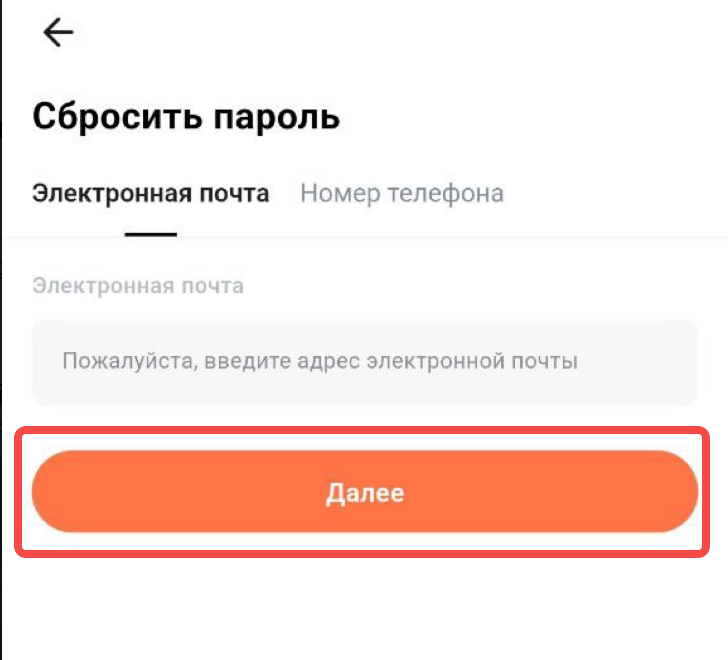Screen dimensions: 728x660
Task: Click the underline beneath the active tab
Action: pos(151,234)
